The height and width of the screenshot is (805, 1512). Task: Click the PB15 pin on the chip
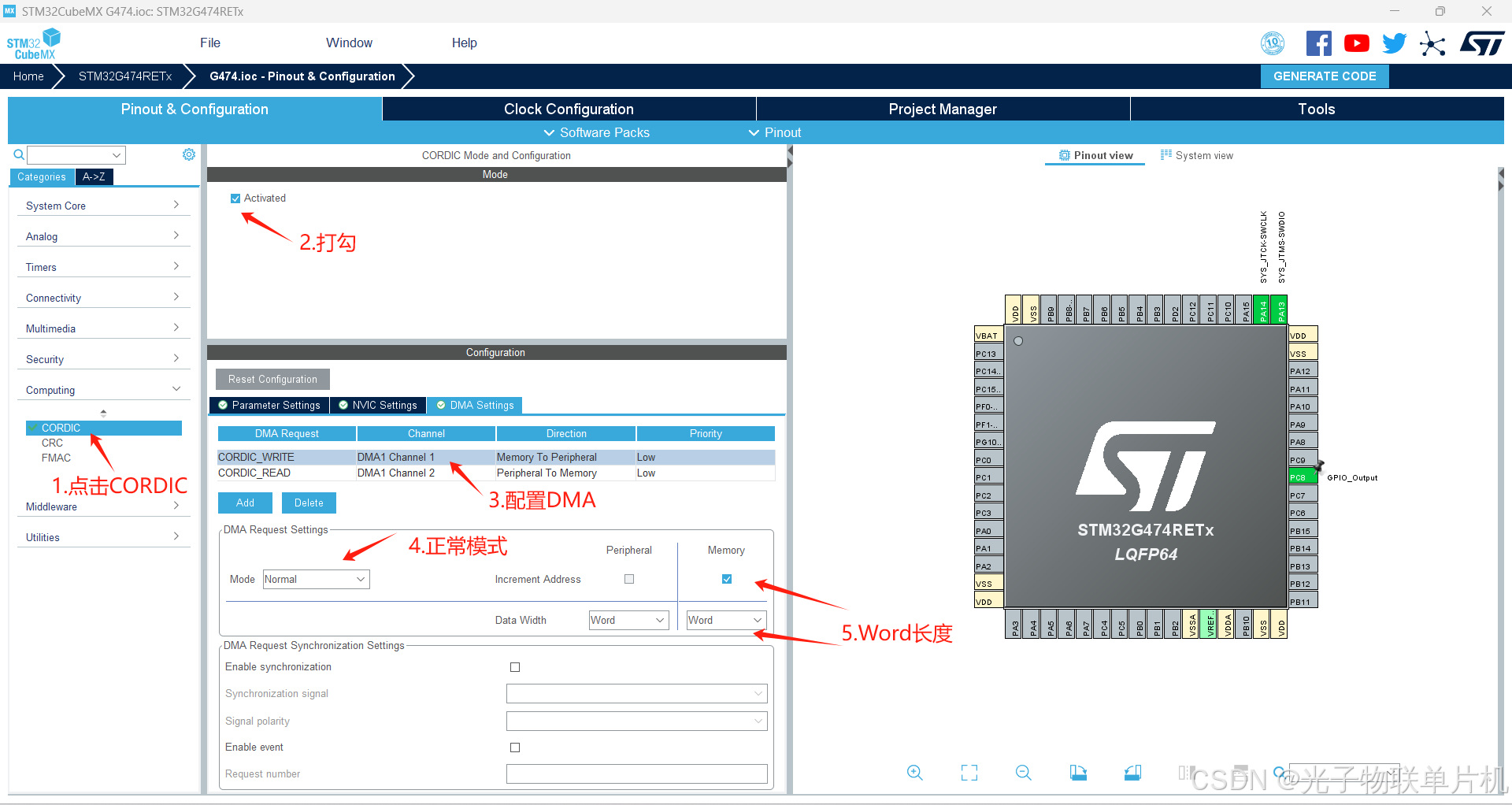(1303, 531)
